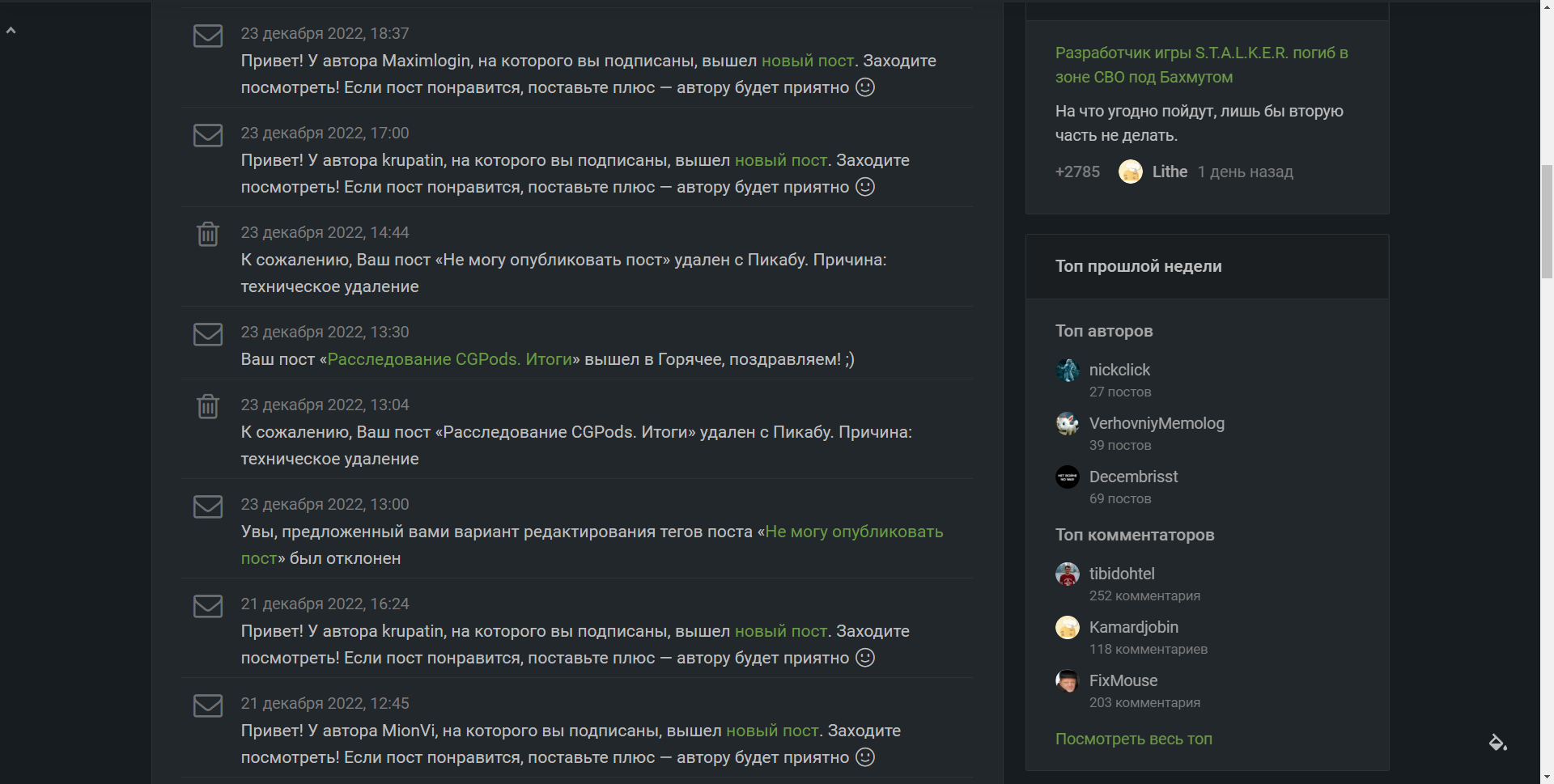Open Kamardjobin's profile name
The image size is (1554, 784).
tap(1133, 627)
